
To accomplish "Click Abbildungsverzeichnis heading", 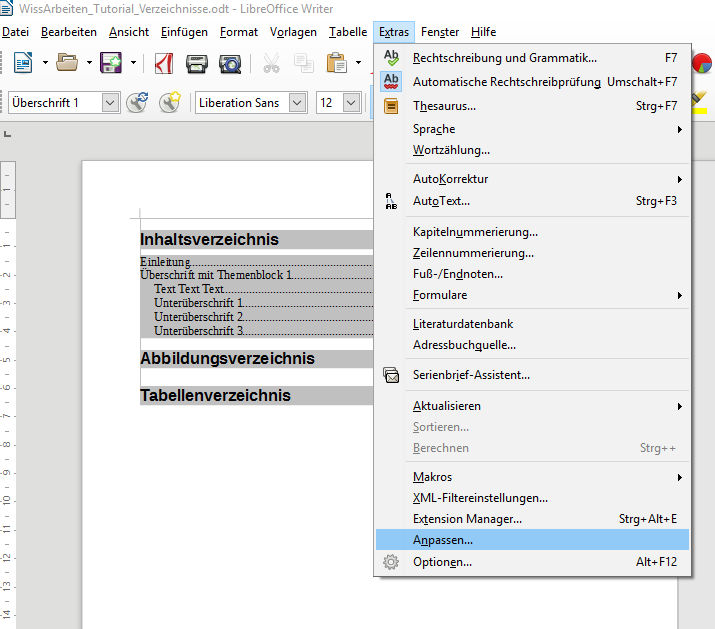I will coord(227,359).
